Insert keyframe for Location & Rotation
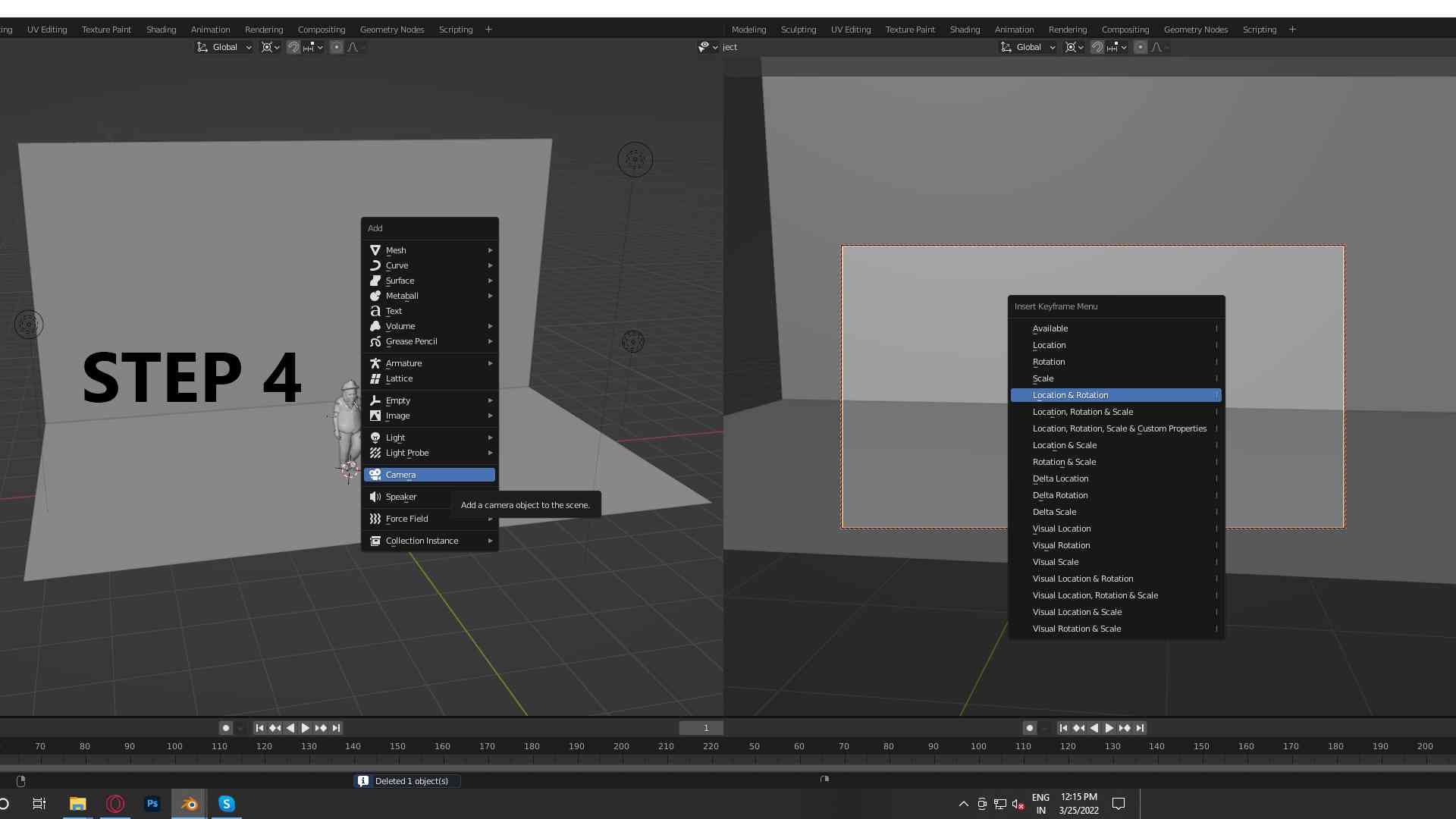Screen dimensions: 1456x819 (x=1070, y=394)
